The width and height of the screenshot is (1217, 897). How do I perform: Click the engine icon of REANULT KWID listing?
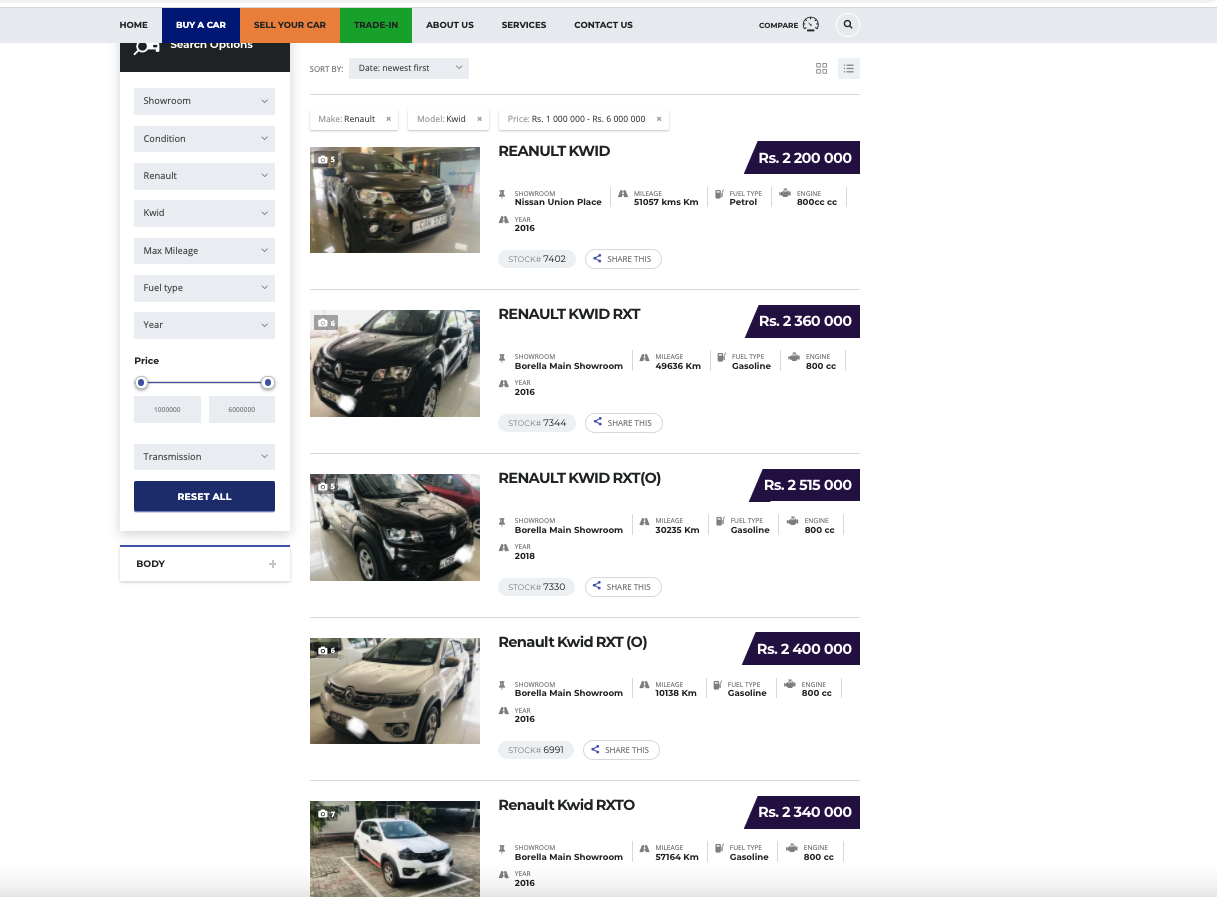coord(786,193)
